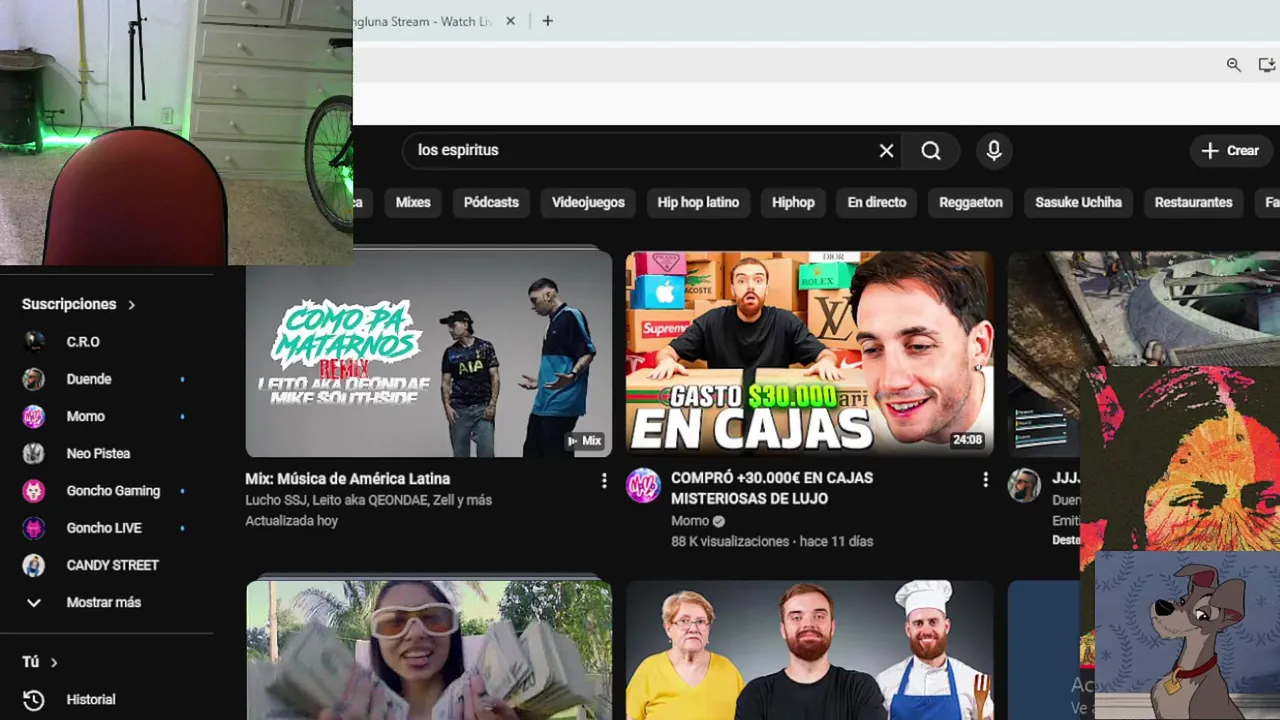Click the Neo Pistea subscription name
The height and width of the screenshot is (720, 1280).
(x=98, y=453)
